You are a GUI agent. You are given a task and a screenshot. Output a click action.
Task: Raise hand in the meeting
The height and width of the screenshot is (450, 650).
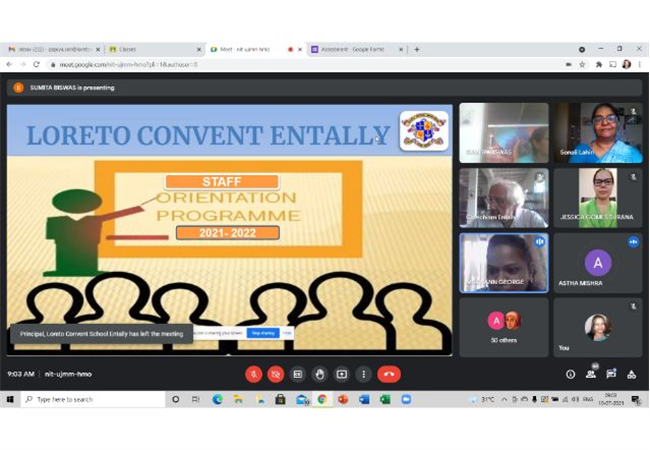(320, 374)
